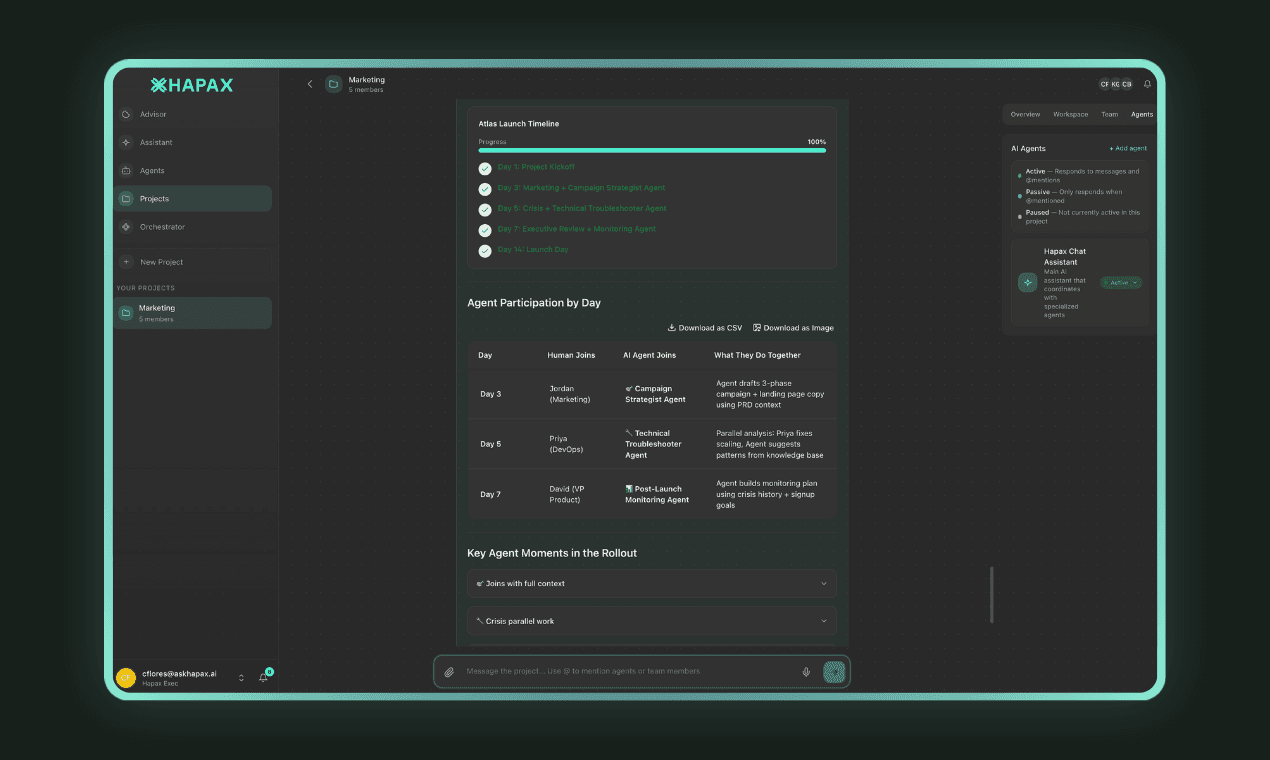Click the microphone voice input icon

tap(806, 672)
